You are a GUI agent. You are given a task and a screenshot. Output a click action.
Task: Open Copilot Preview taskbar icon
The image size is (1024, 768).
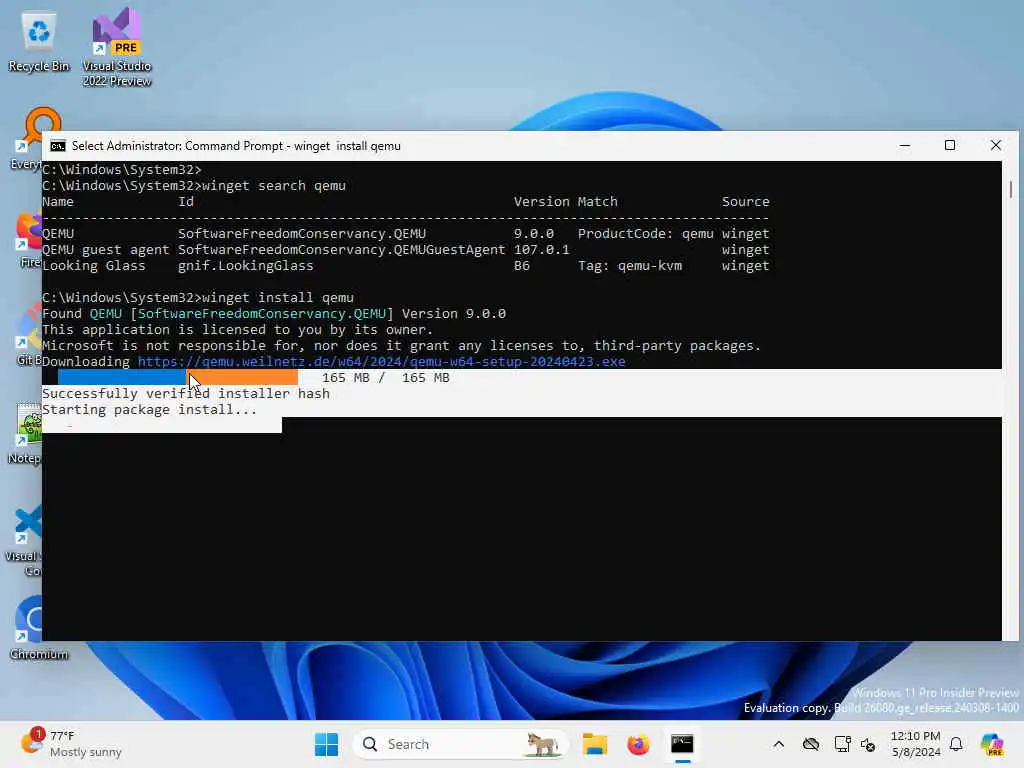coord(992,744)
